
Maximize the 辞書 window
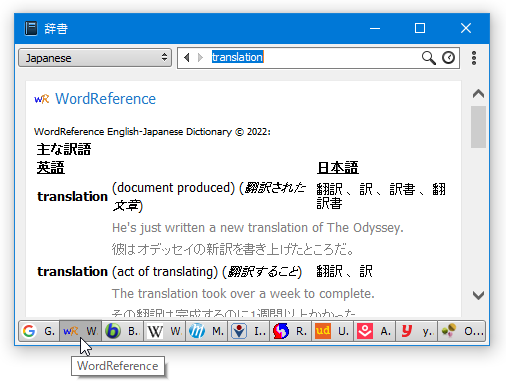click(420, 28)
